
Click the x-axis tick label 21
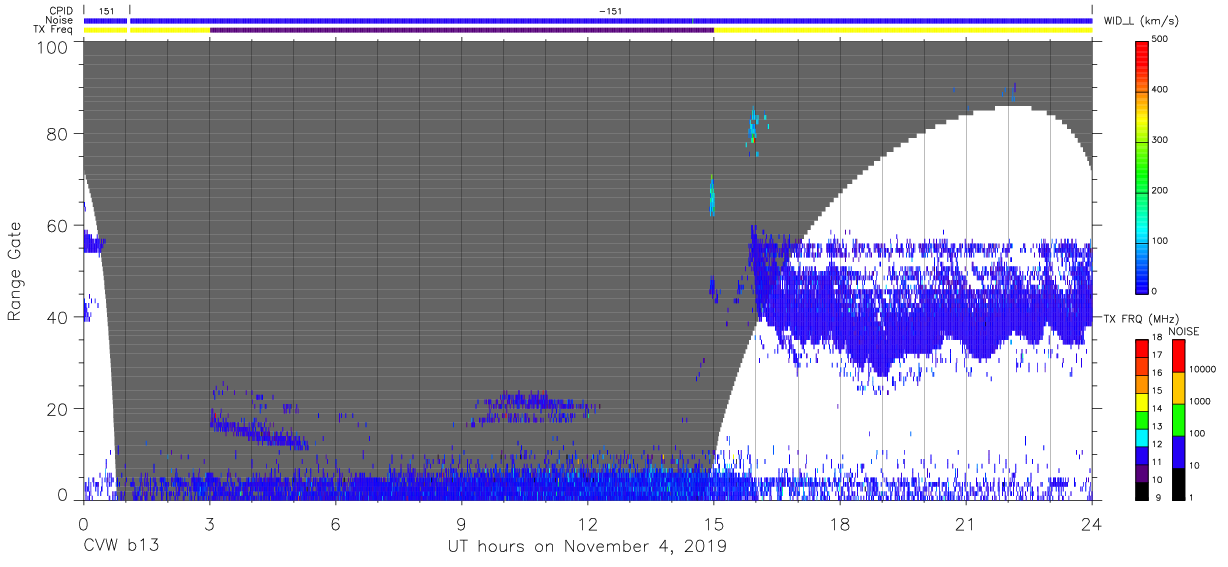(966, 524)
